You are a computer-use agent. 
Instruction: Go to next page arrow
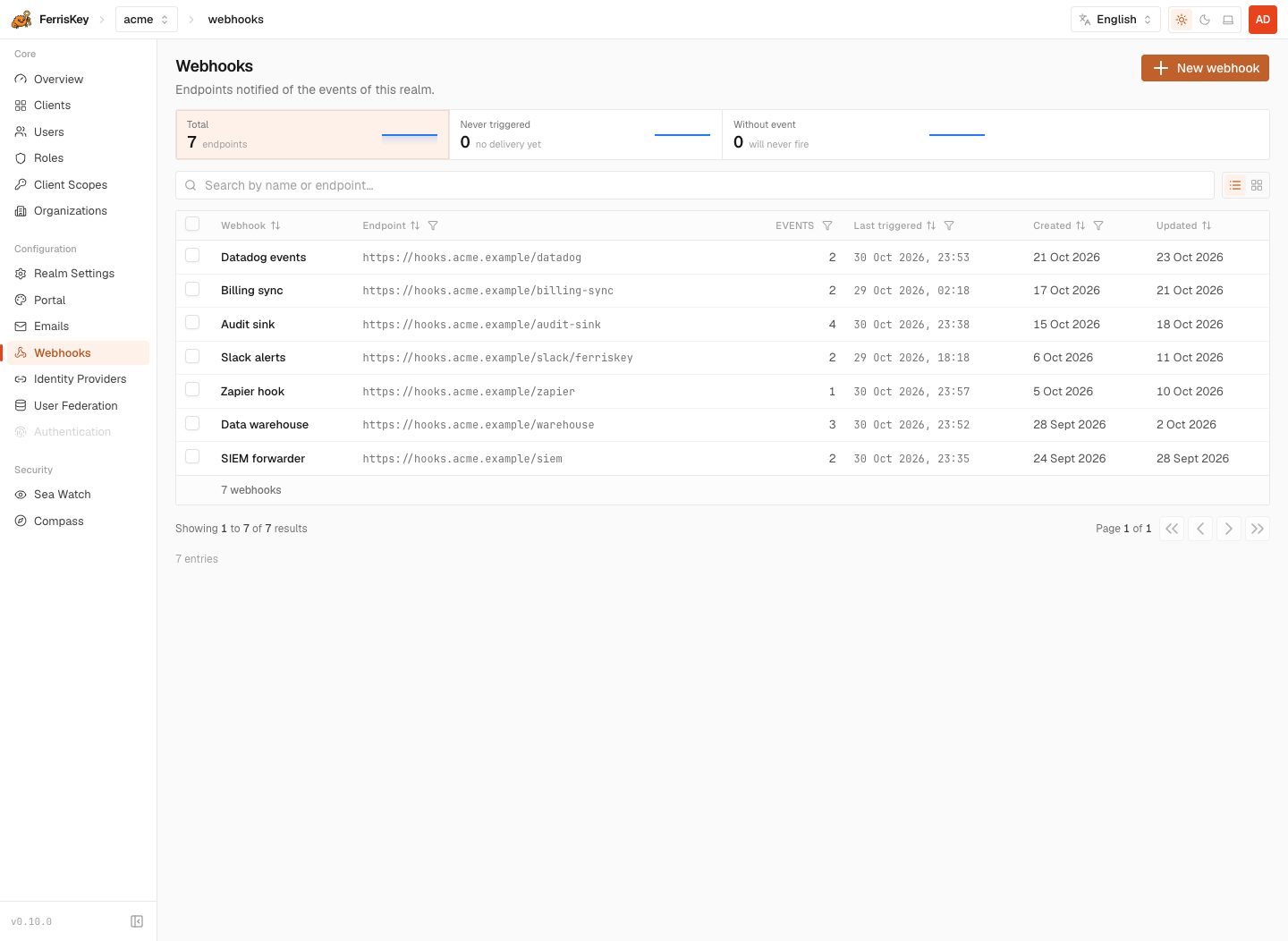(x=1229, y=529)
